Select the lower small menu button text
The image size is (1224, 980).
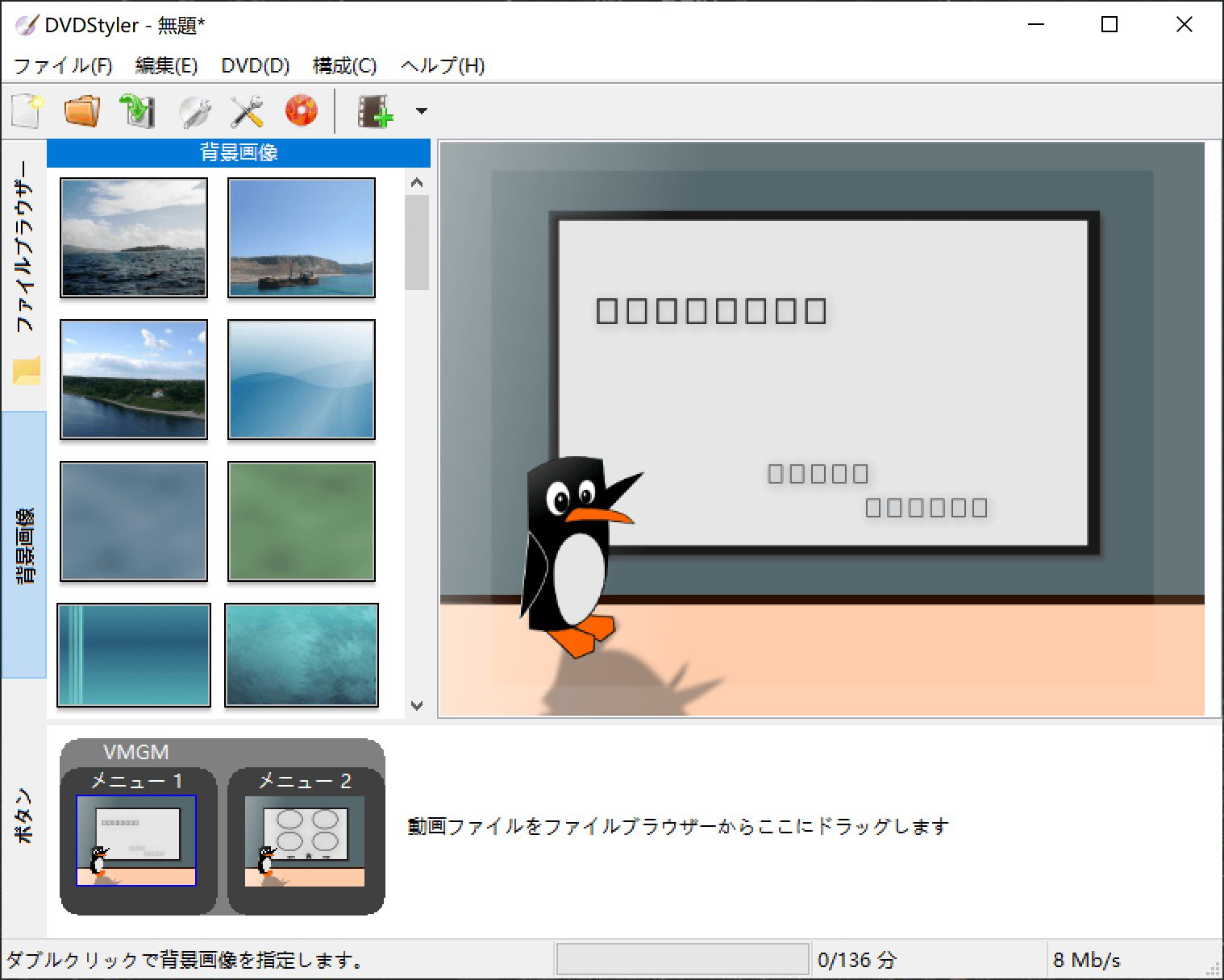tap(926, 508)
